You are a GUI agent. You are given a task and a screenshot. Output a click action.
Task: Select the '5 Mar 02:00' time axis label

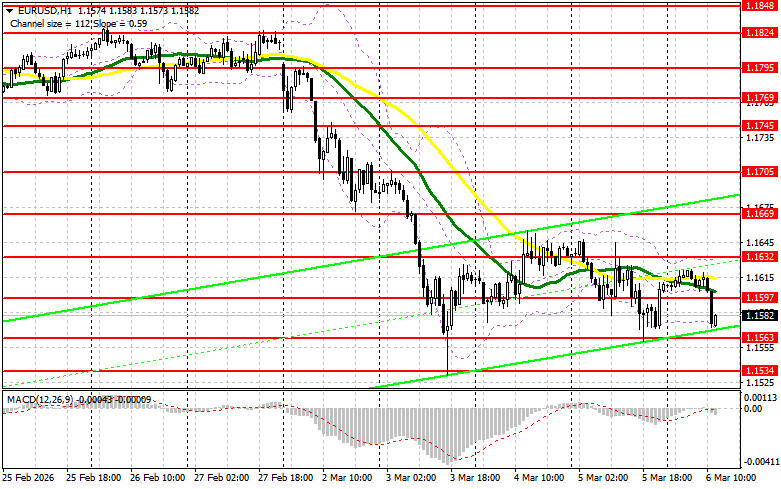pos(603,478)
